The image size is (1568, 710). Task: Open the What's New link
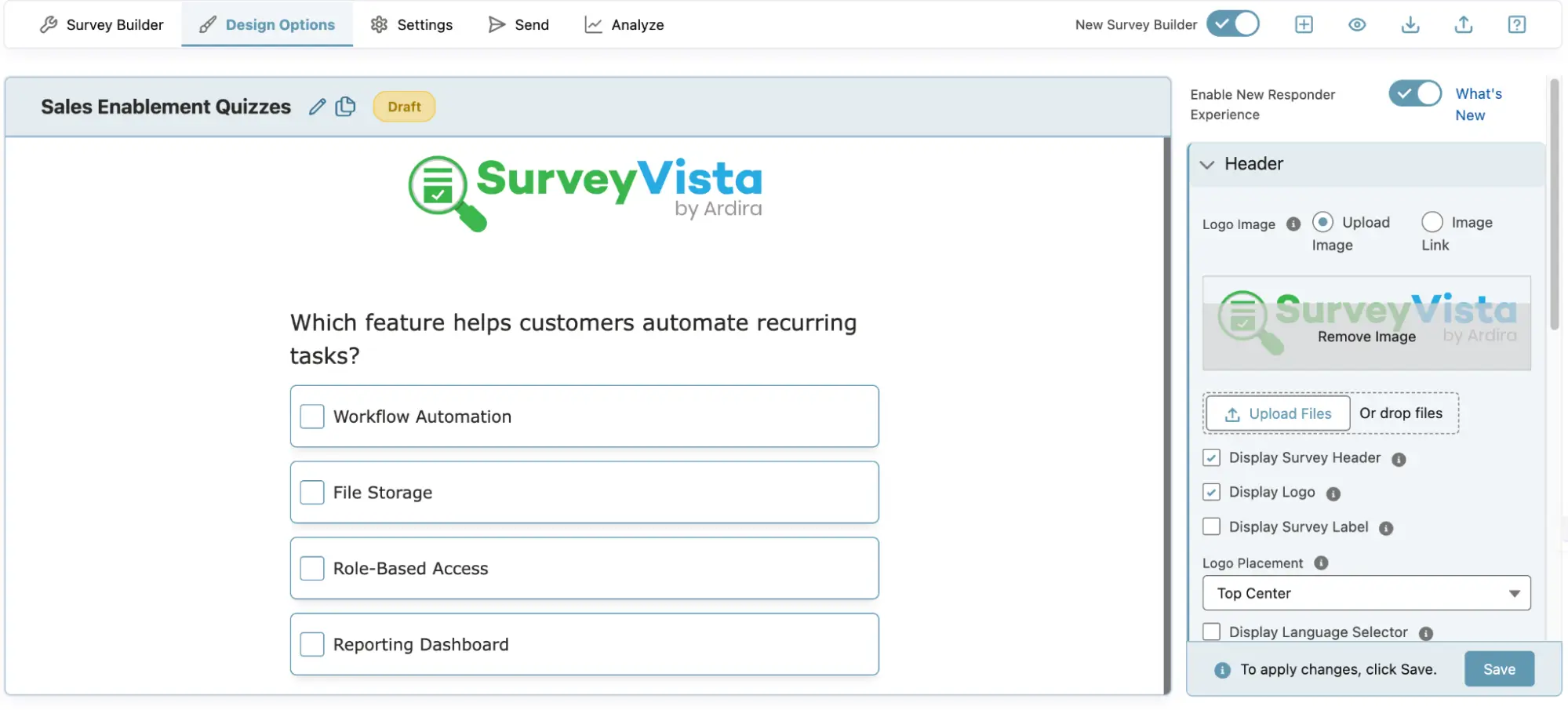tap(1478, 104)
